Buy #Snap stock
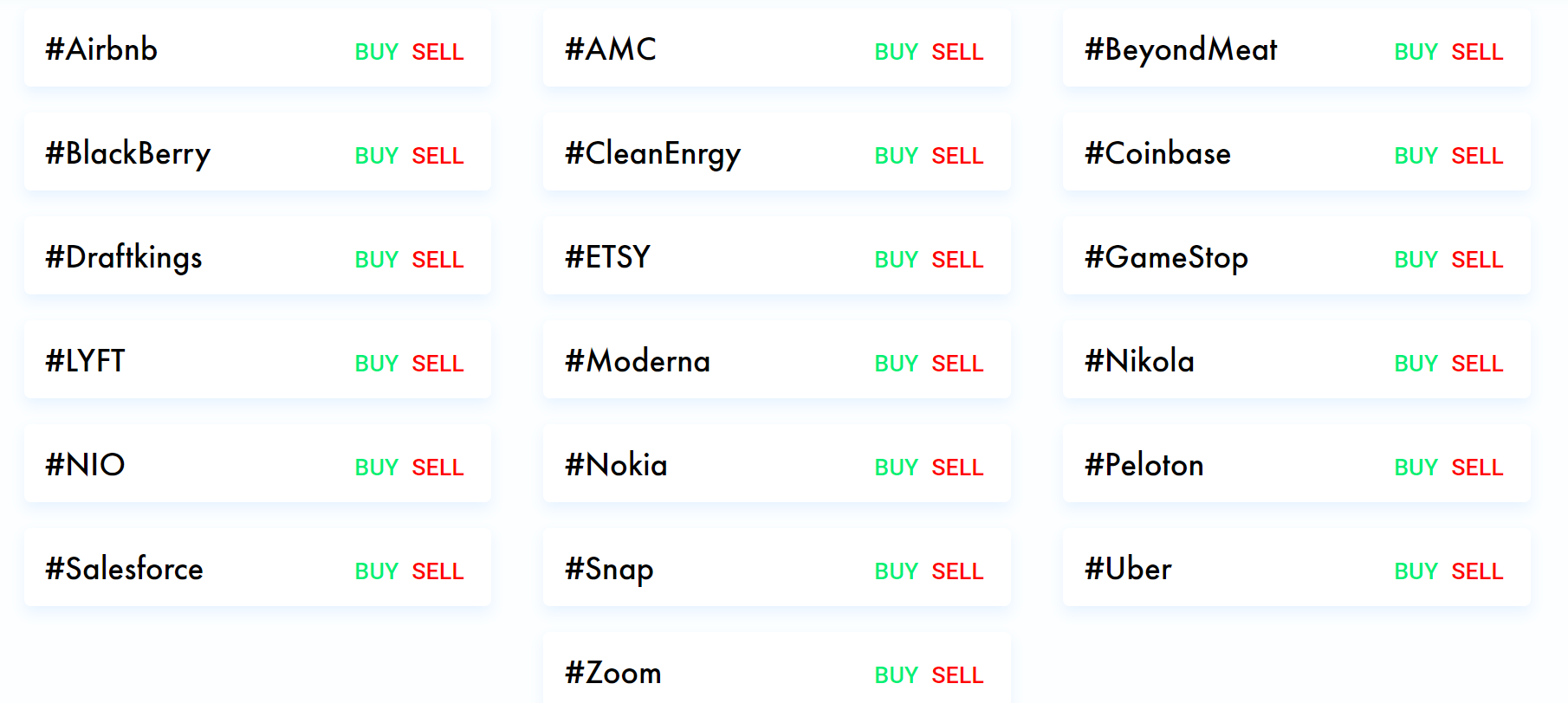1568x703 pixels. pos(896,571)
